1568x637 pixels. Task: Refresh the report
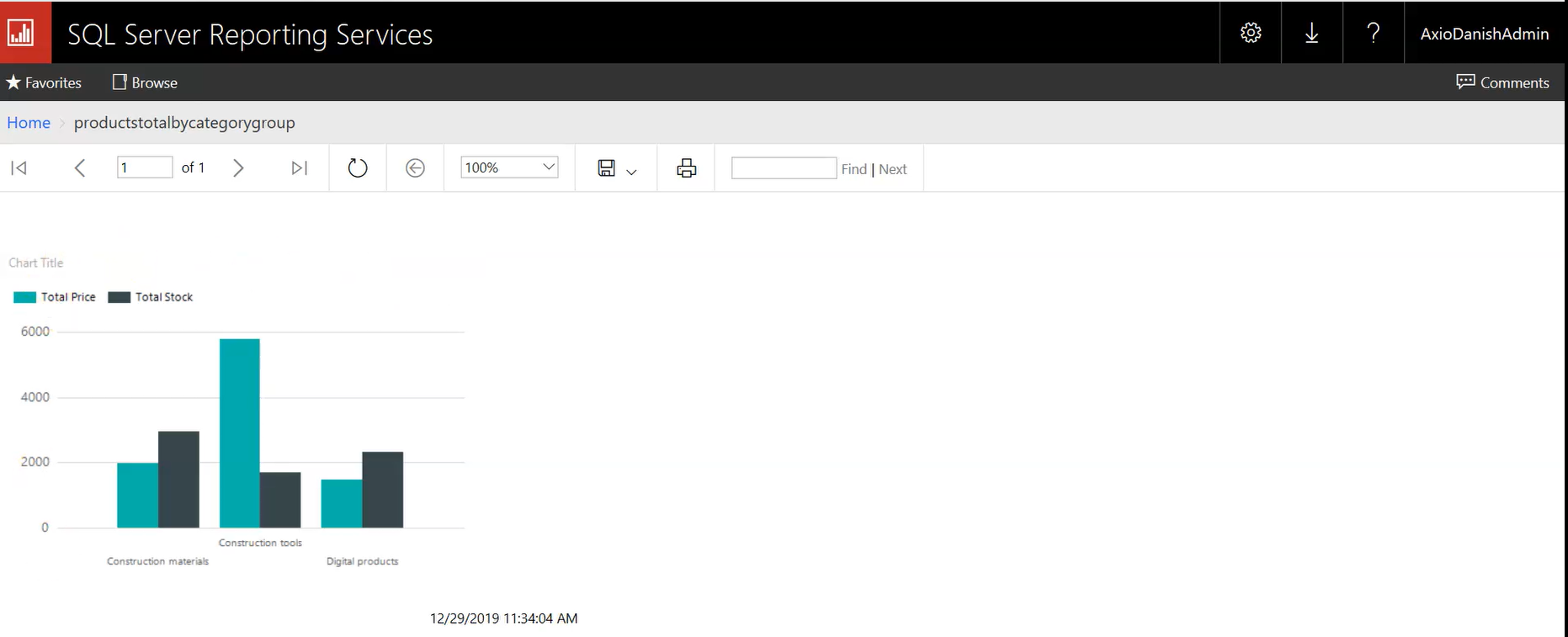[x=358, y=168]
